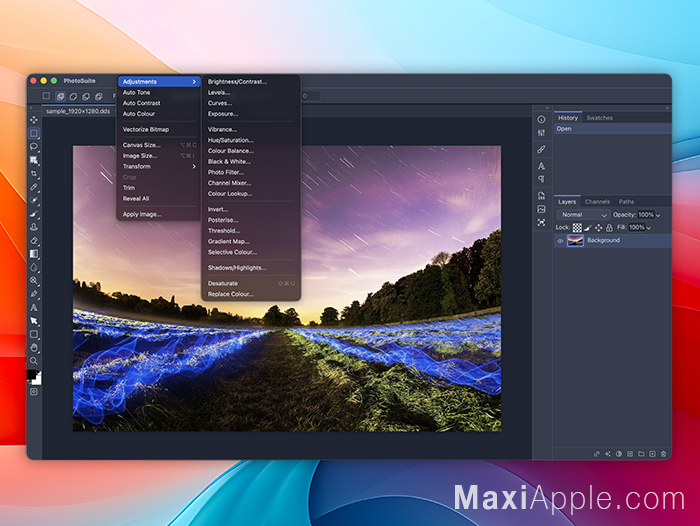
Task: Click the new adjustment layer half-circle icon
Action: tap(619, 454)
